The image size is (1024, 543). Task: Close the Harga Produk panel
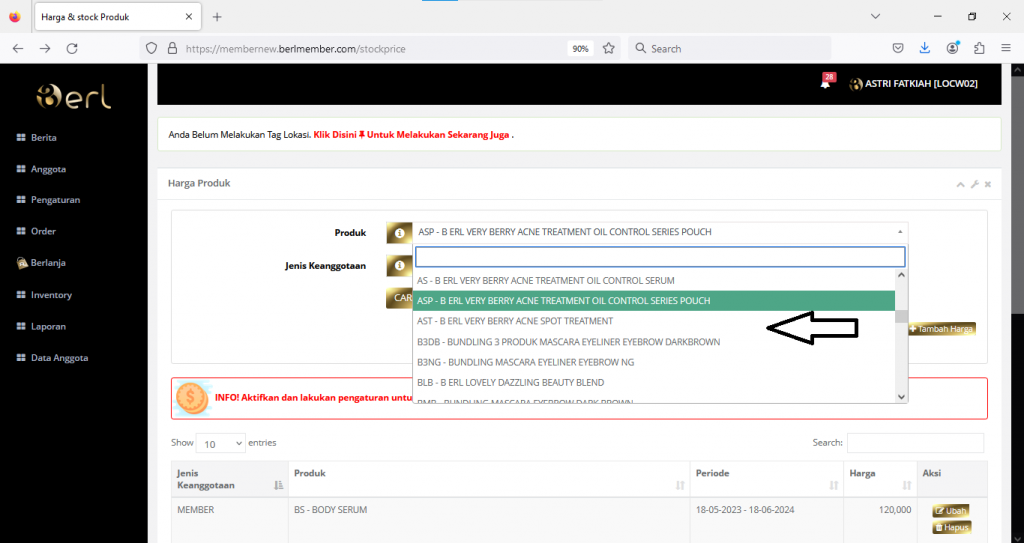point(988,184)
